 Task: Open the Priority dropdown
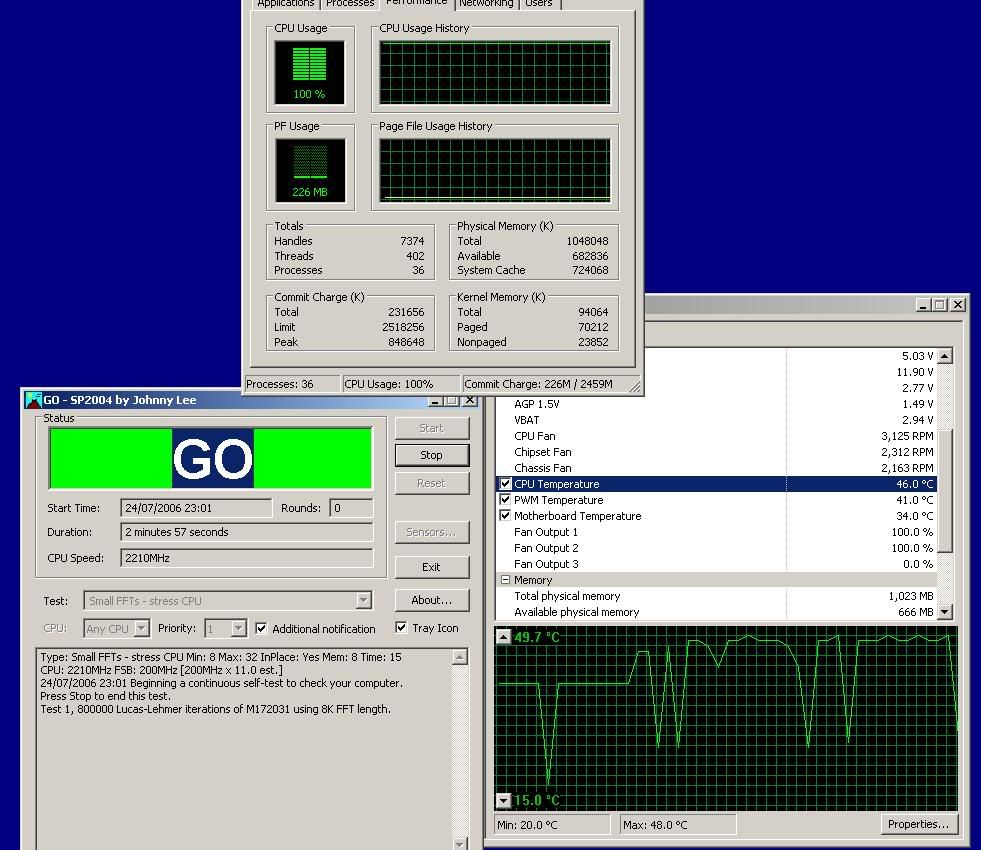tap(236, 628)
